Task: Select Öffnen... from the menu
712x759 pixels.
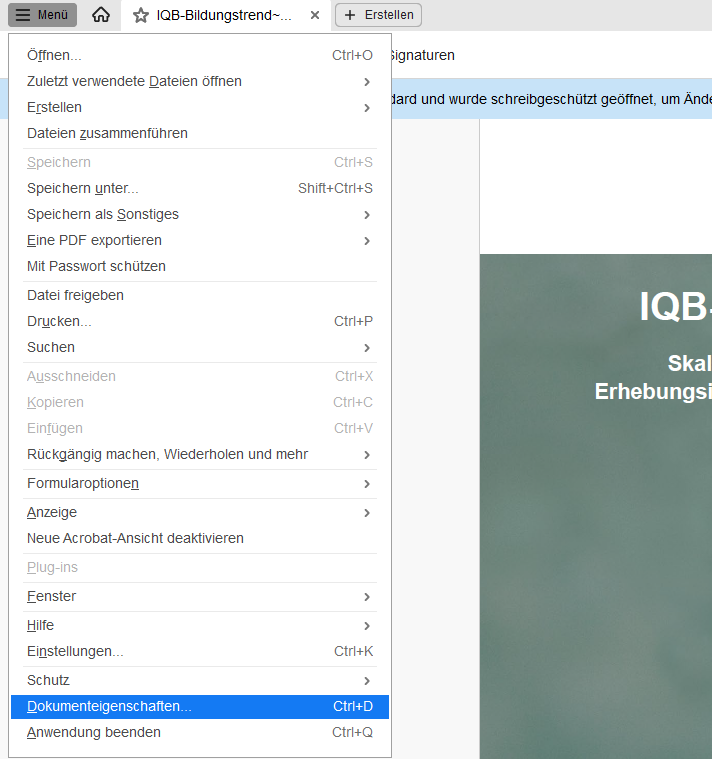Action: (55, 55)
